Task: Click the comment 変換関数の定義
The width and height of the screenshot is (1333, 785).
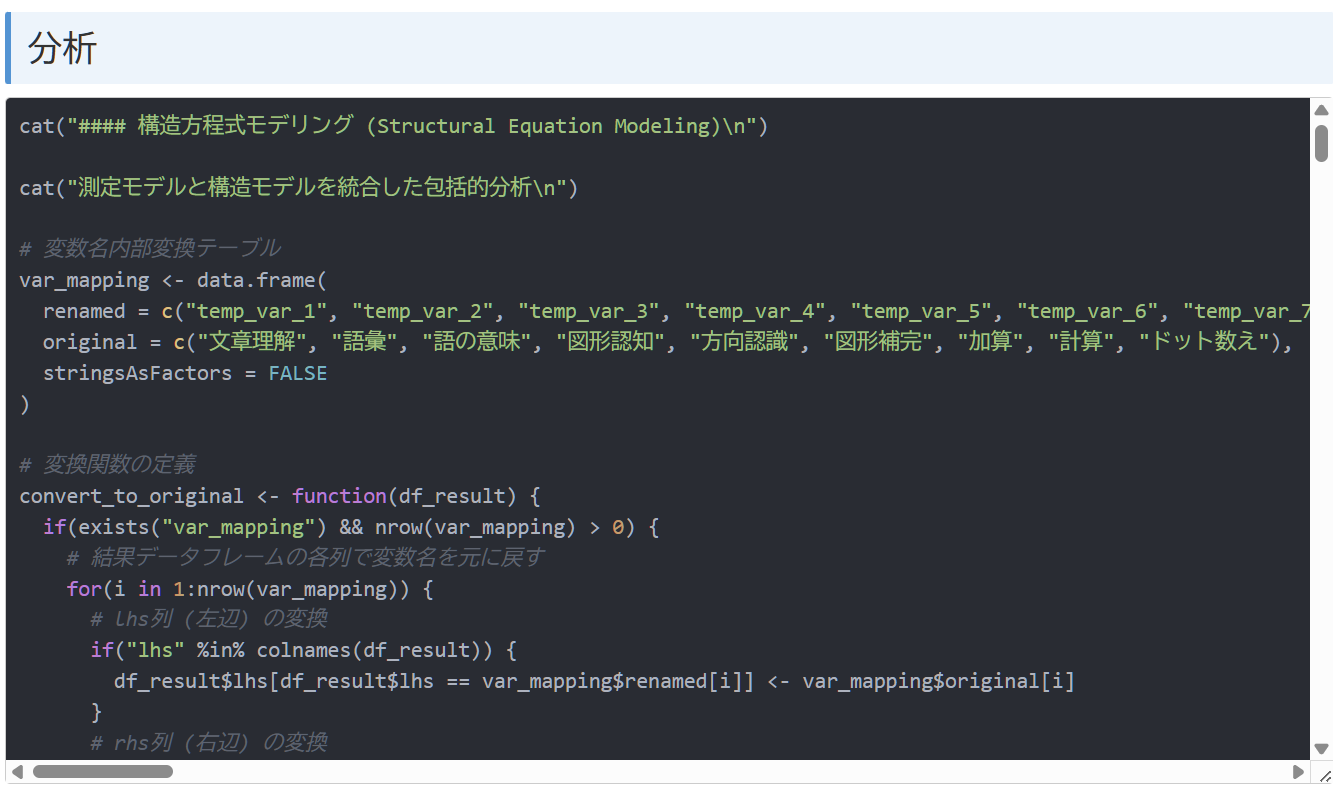Action: tap(119, 465)
